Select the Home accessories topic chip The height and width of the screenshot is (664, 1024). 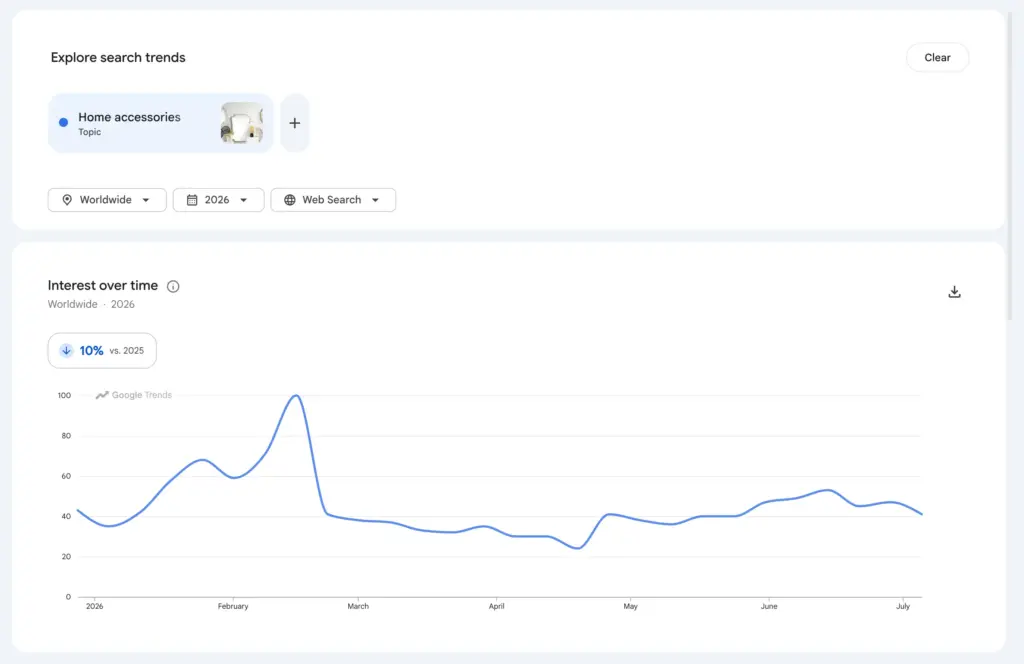tap(161, 123)
